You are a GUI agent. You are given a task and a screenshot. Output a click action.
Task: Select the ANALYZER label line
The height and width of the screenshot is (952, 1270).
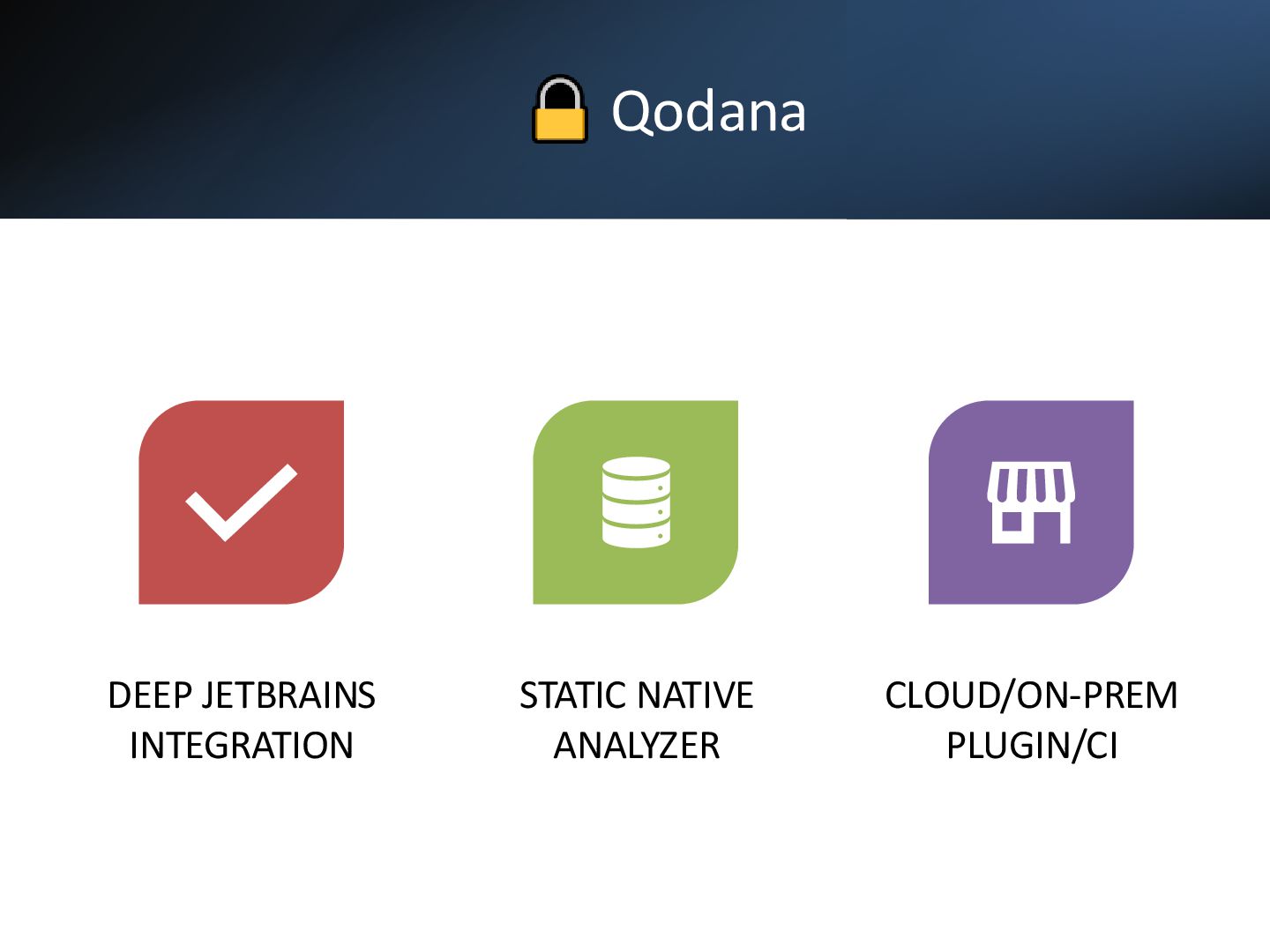[x=637, y=746]
